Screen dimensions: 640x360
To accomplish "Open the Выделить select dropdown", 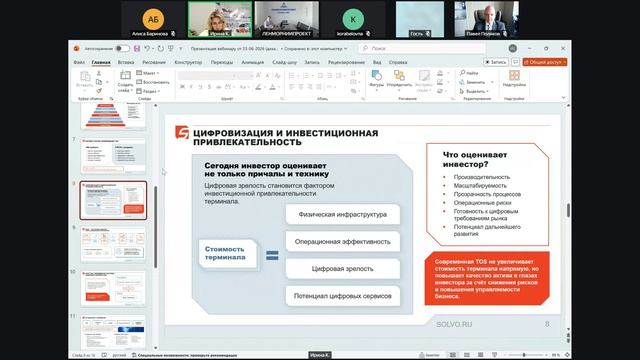I will pos(473,91).
